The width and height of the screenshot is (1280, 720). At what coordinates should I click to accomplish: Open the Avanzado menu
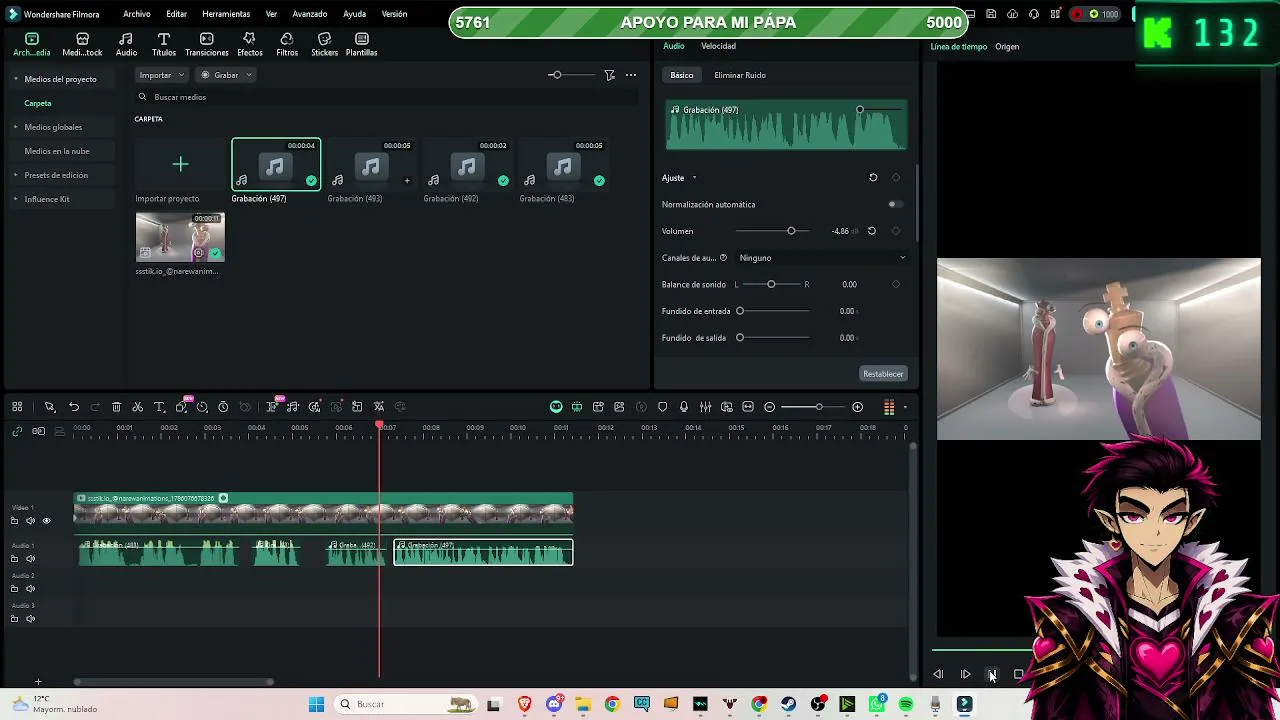coord(310,14)
